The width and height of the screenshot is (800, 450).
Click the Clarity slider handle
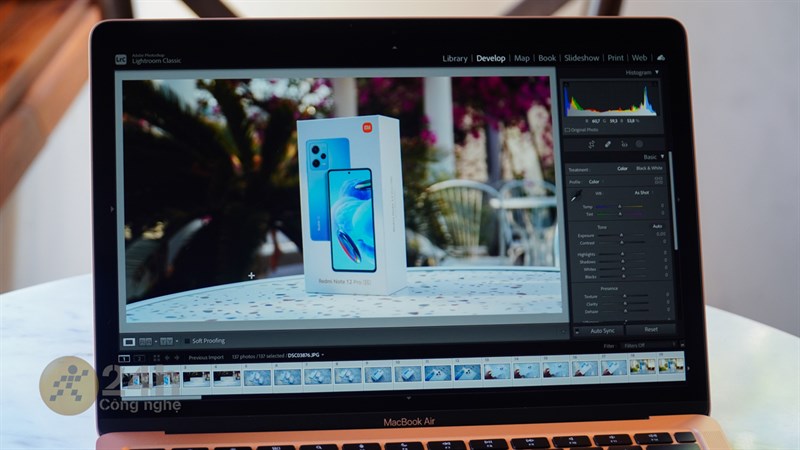point(624,304)
